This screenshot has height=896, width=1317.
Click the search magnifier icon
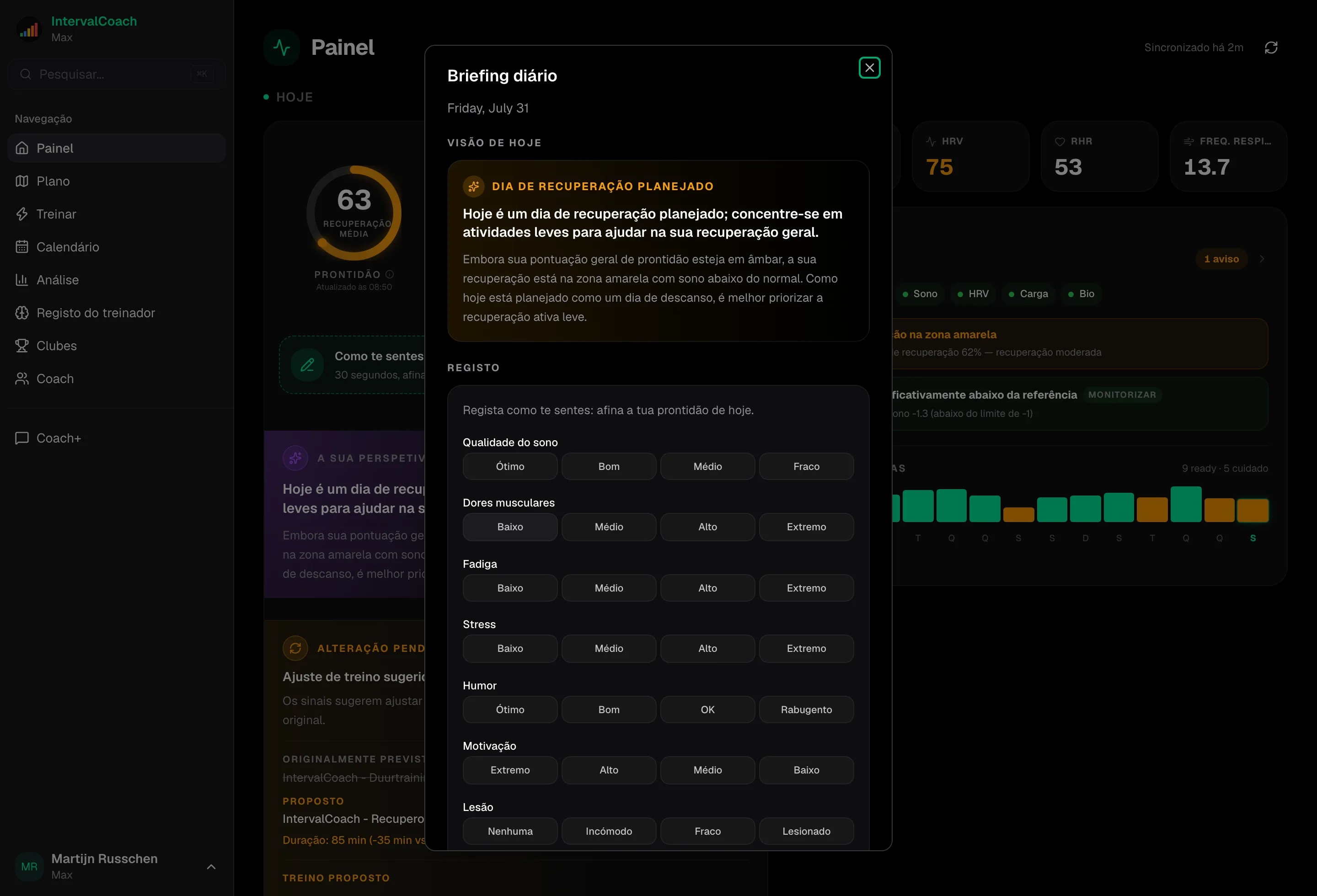(x=26, y=74)
